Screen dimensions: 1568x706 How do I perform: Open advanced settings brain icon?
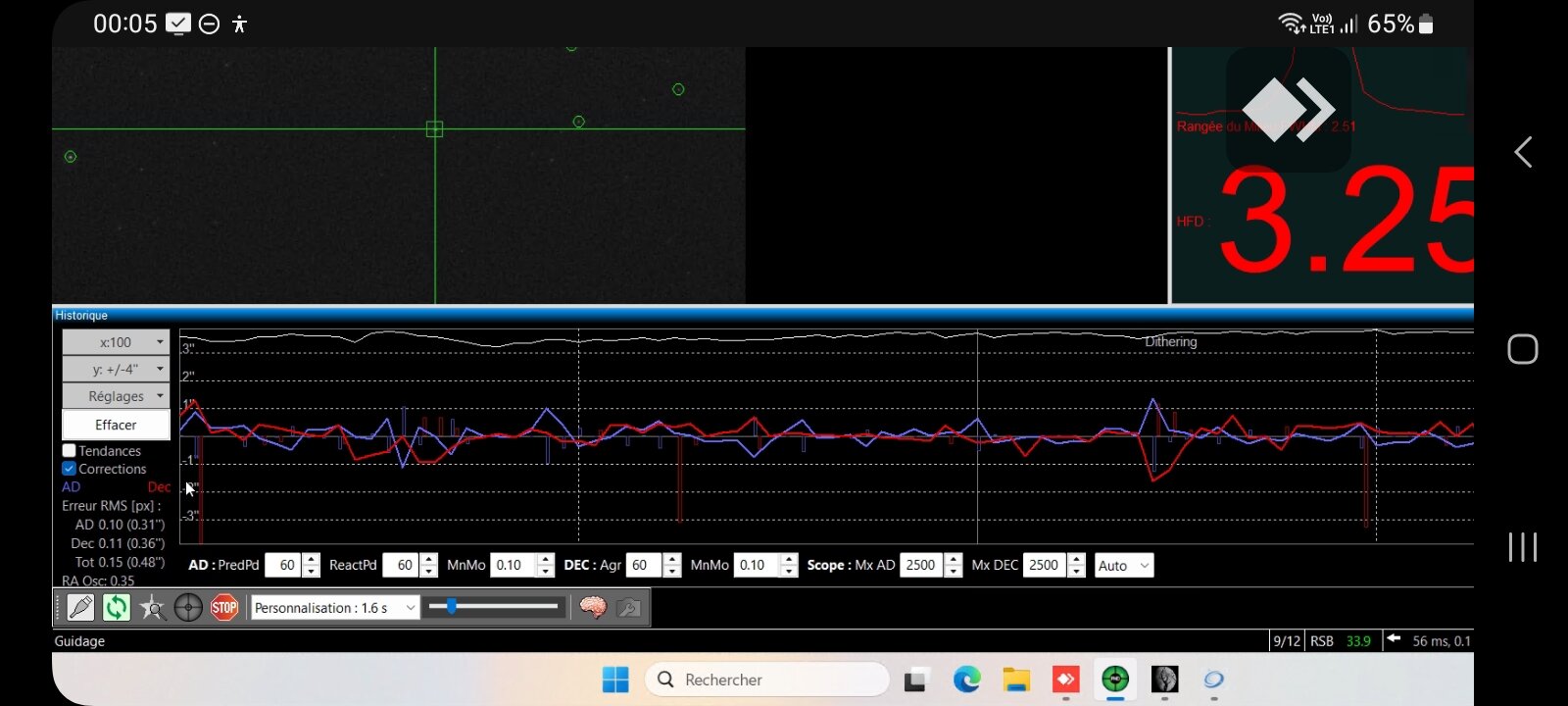pyautogui.click(x=593, y=608)
